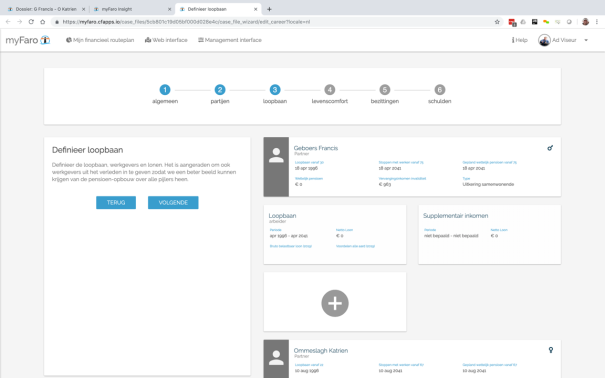Switch to the myFaro Insight browser tab

(x=131, y=9)
